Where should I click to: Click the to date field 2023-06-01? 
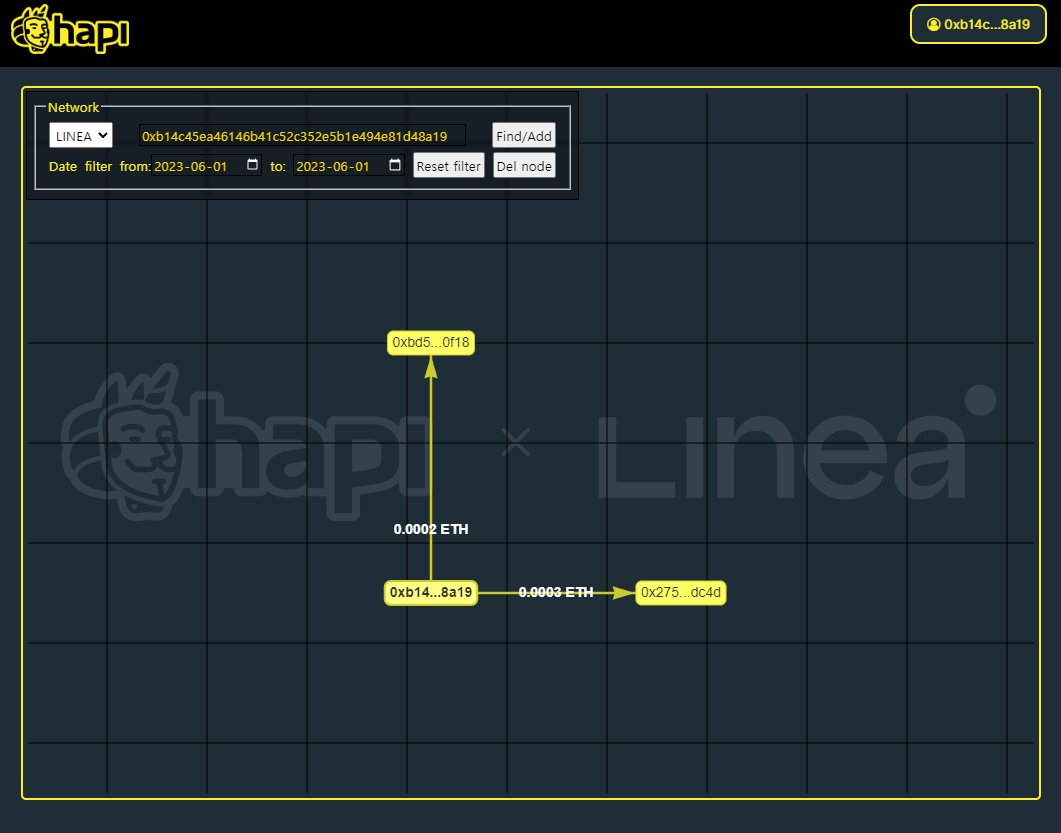point(348,166)
